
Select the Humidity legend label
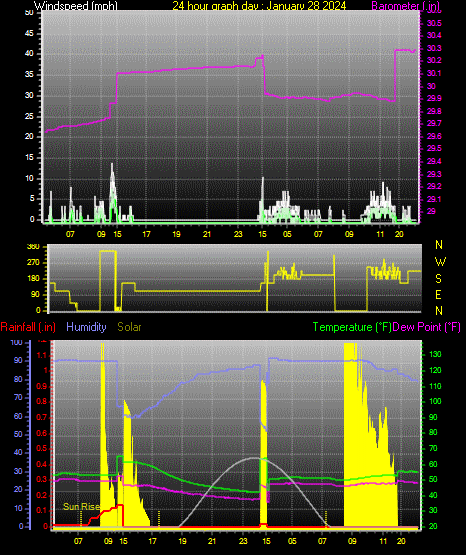(86, 327)
